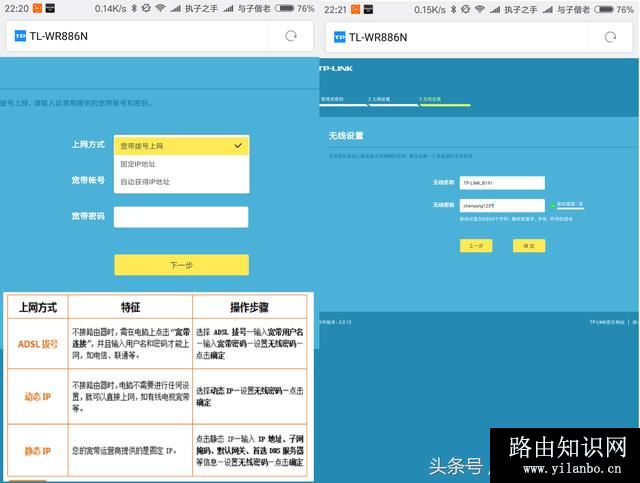Click the 下一步 button
Image resolution: width=640 pixels, height=483 pixels.
[182, 265]
